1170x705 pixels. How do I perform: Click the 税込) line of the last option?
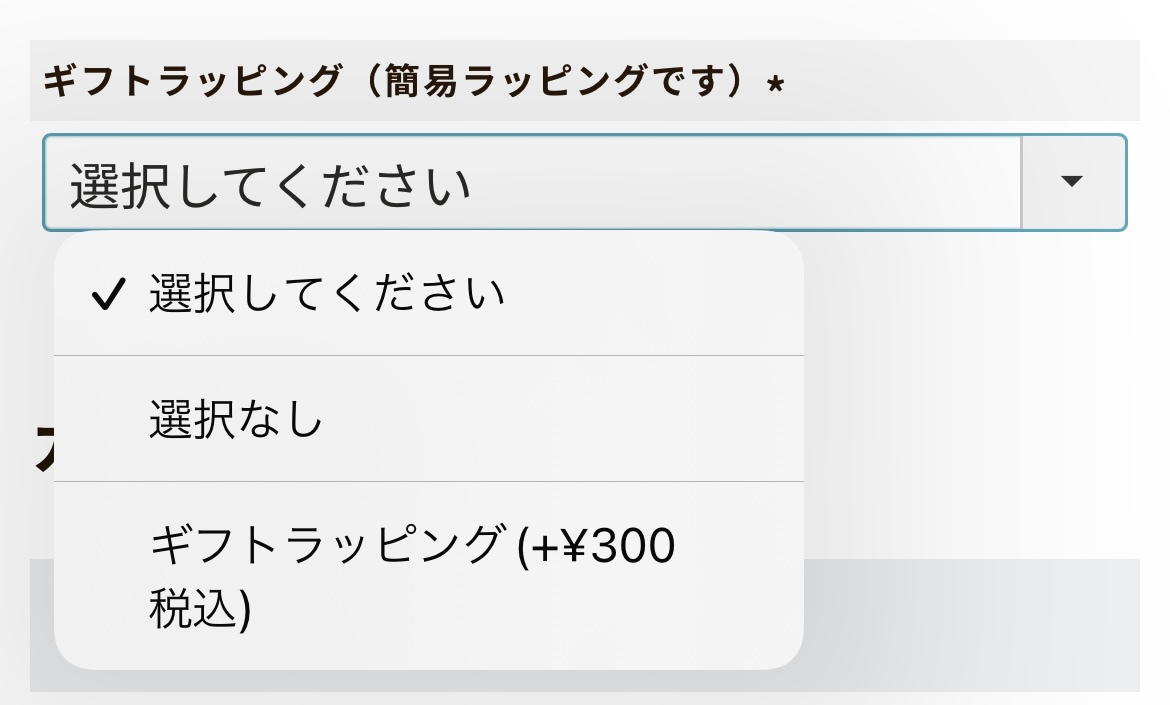pyautogui.click(x=199, y=610)
